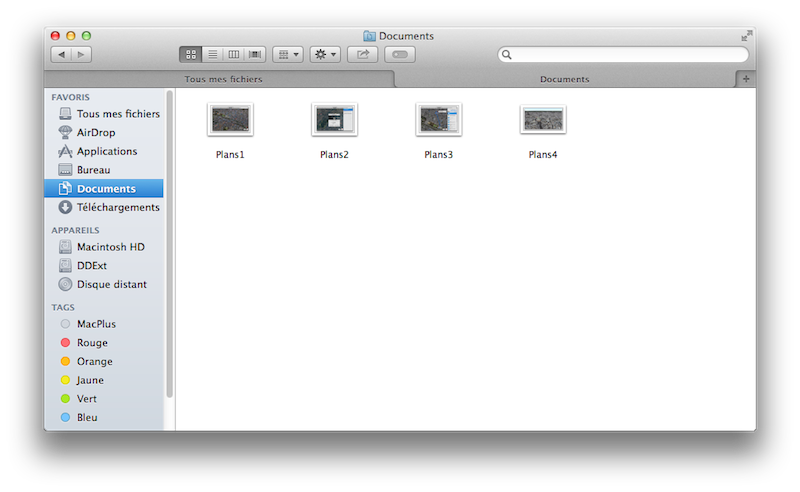Close the Finder window with red button
The width and height of the screenshot is (800, 492).
(55, 36)
